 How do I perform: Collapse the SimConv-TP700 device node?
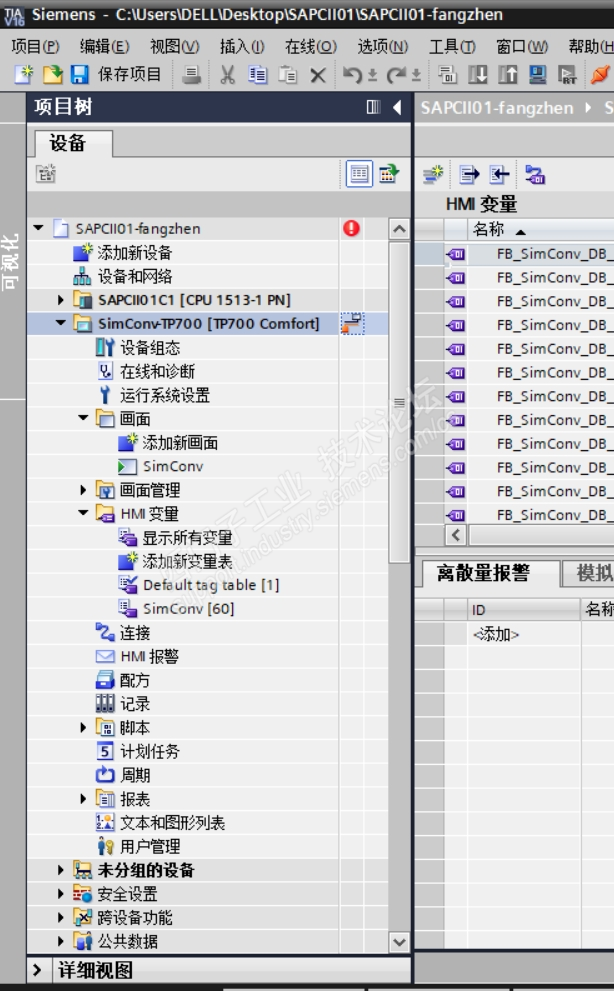[x=61, y=323]
